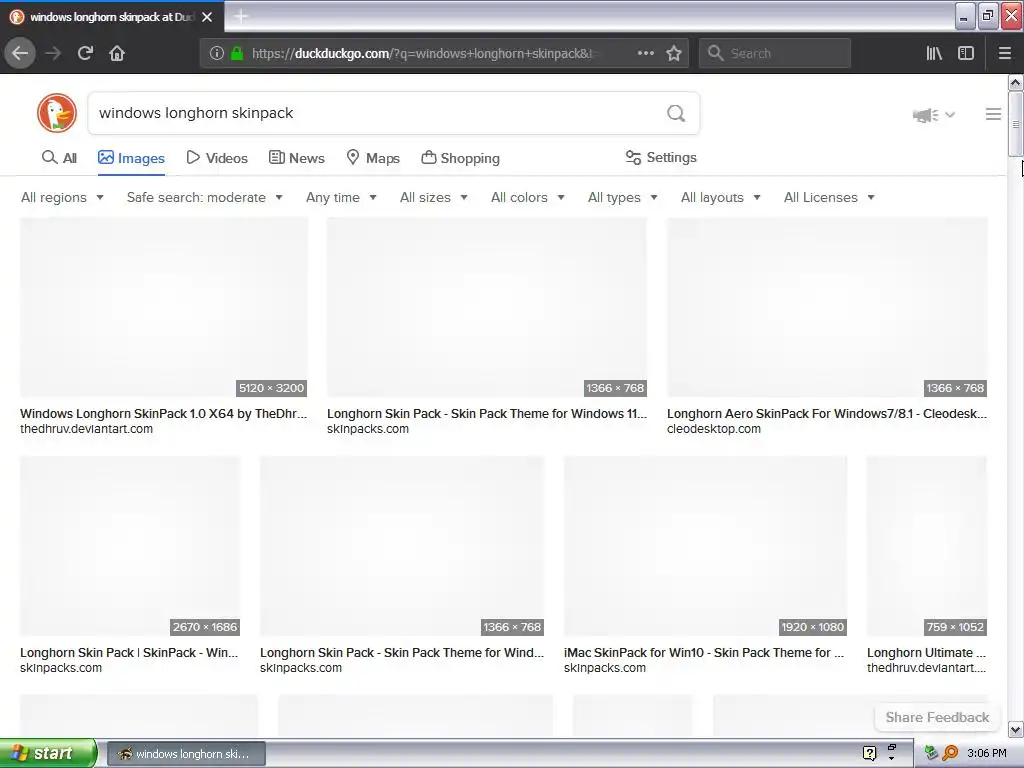Expand the Safe search: moderate dropdown
The image size is (1024, 768).
[204, 197]
